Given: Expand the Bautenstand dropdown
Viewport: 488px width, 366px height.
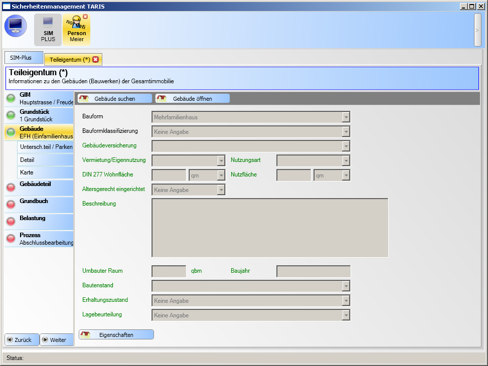Looking at the screenshot, I should [346, 286].
